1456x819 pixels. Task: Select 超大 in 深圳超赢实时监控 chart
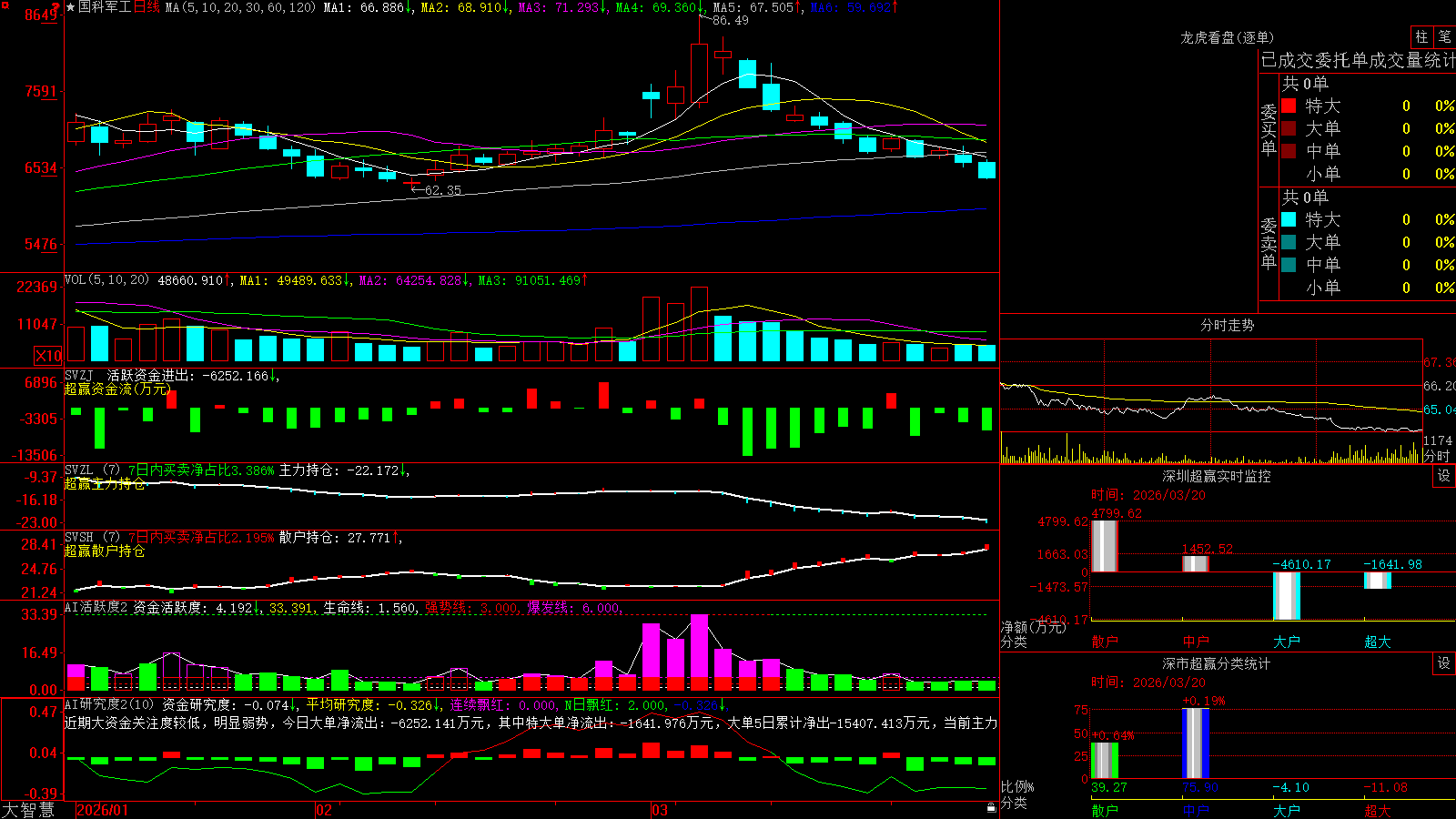1378,642
